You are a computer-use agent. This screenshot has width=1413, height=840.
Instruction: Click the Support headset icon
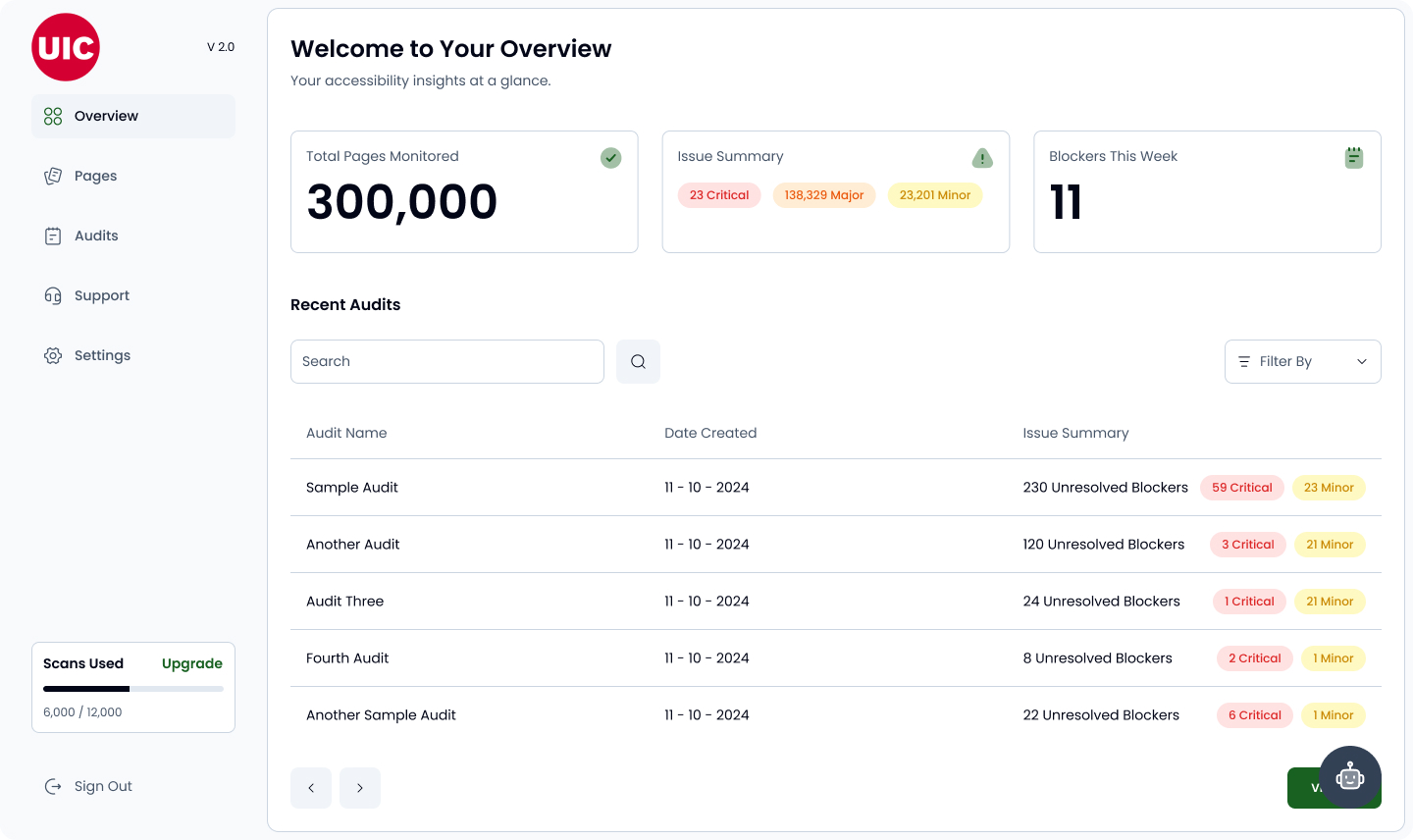click(x=53, y=295)
